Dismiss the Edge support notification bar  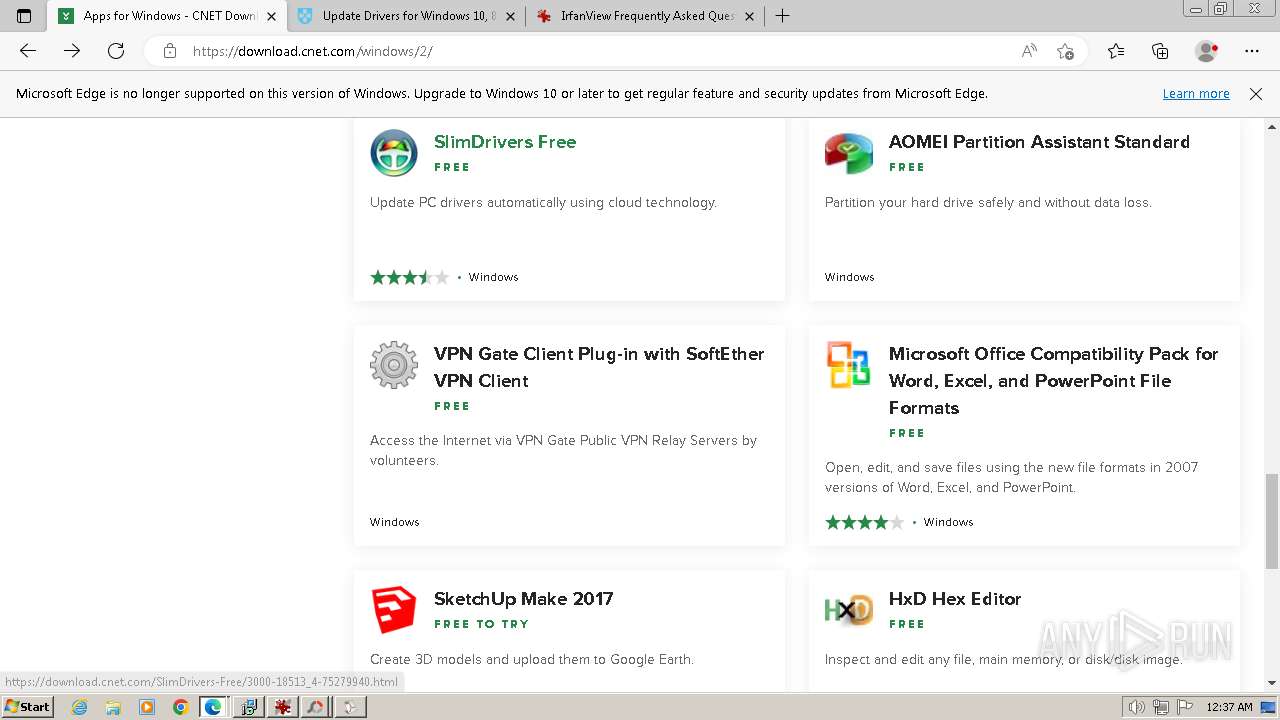click(x=1256, y=94)
